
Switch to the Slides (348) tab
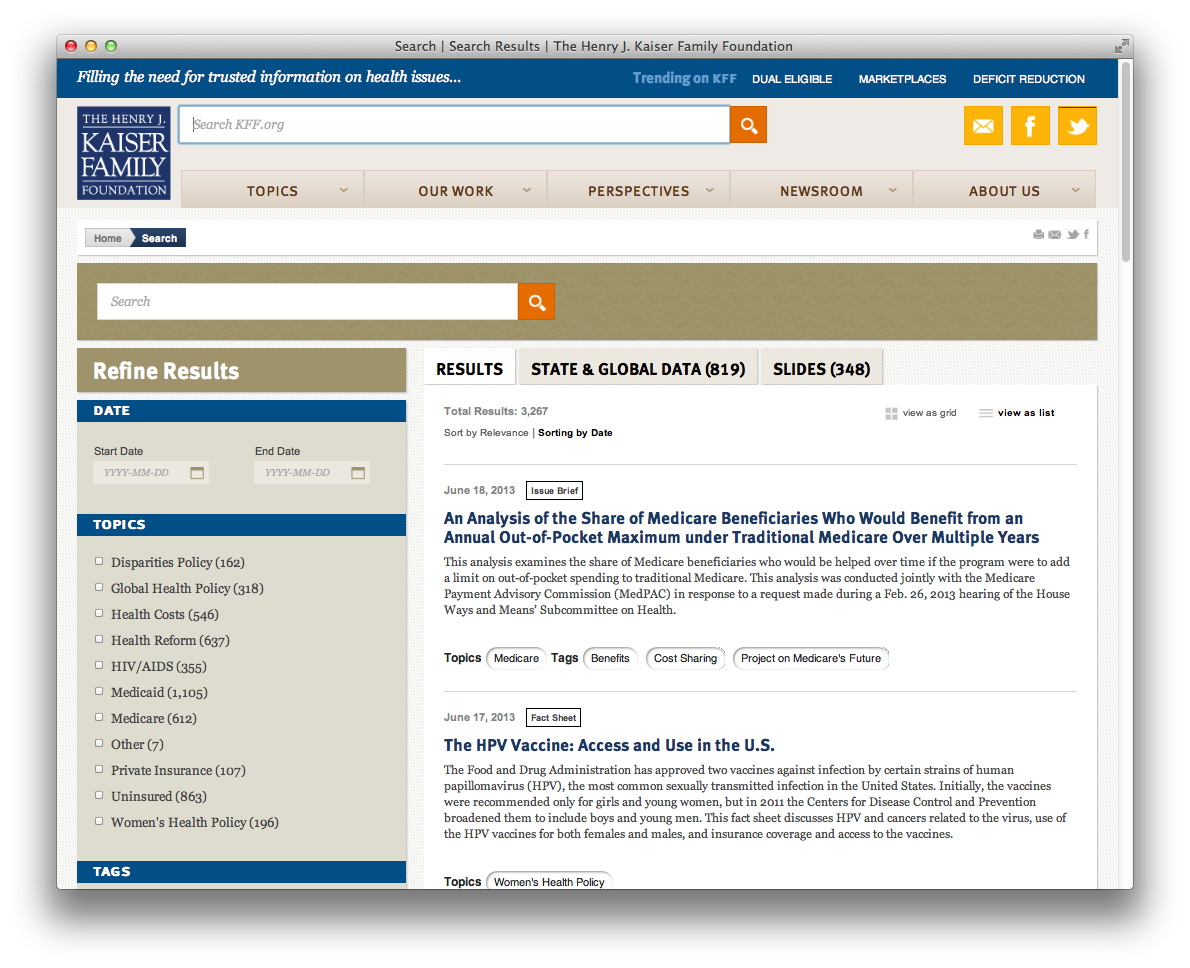pyautogui.click(x=822, y=369)
